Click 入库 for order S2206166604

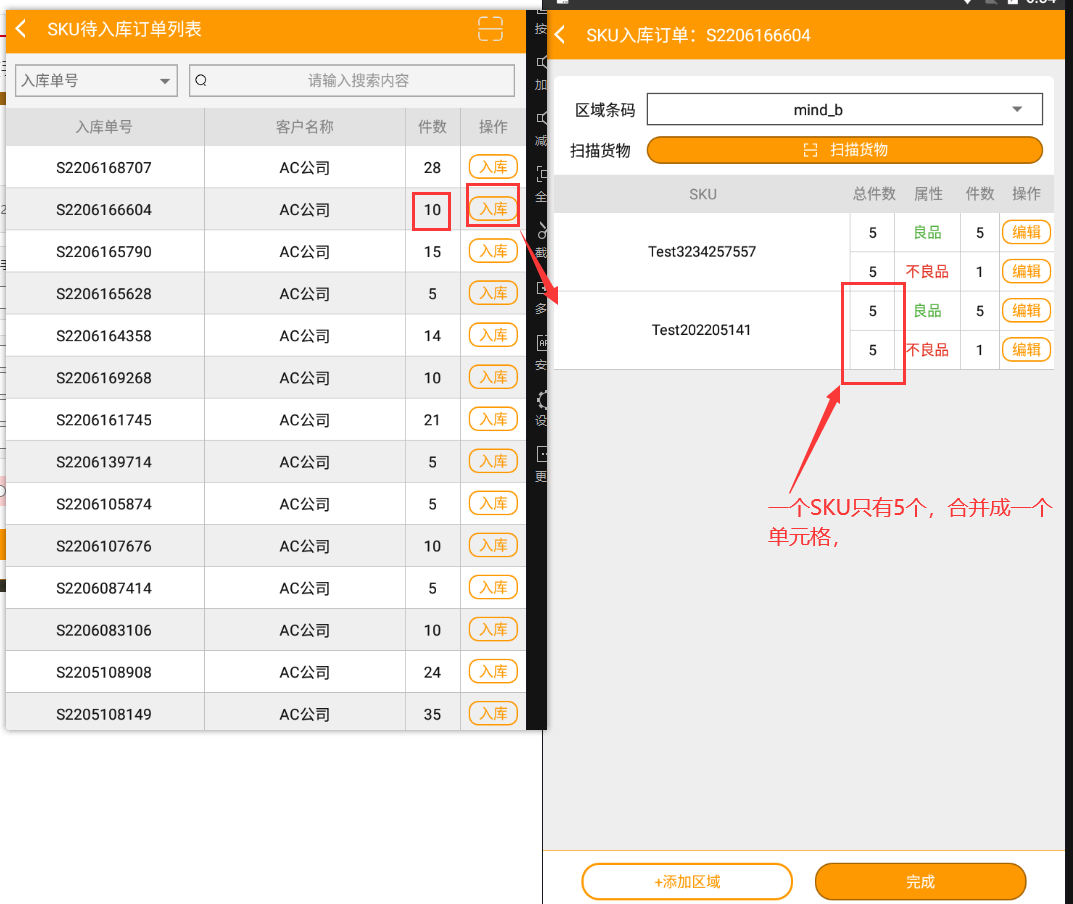point(493,209)
